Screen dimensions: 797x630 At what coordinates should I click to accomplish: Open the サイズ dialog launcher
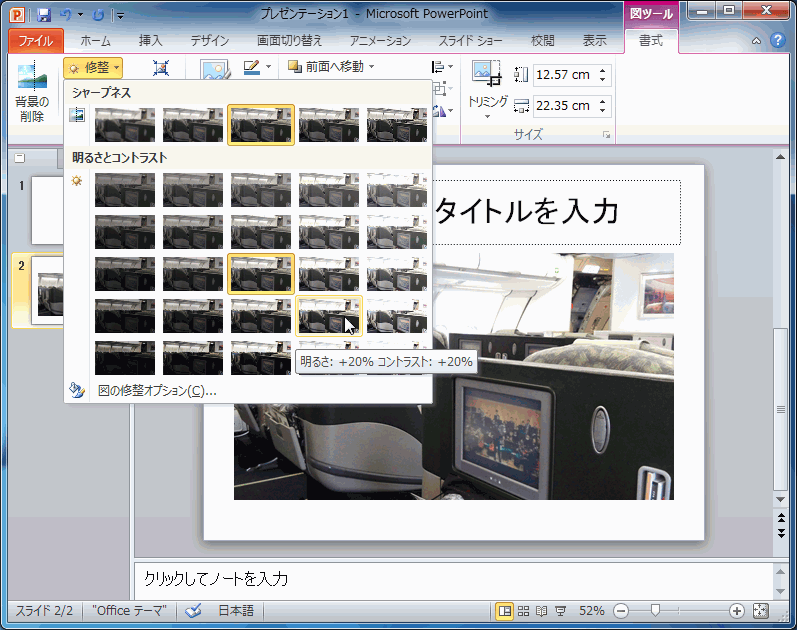(606, 135)
